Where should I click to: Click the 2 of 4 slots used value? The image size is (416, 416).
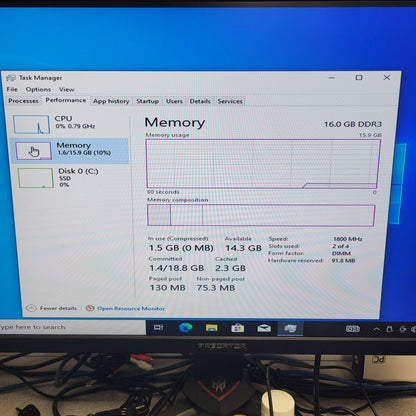pos(340,246)
